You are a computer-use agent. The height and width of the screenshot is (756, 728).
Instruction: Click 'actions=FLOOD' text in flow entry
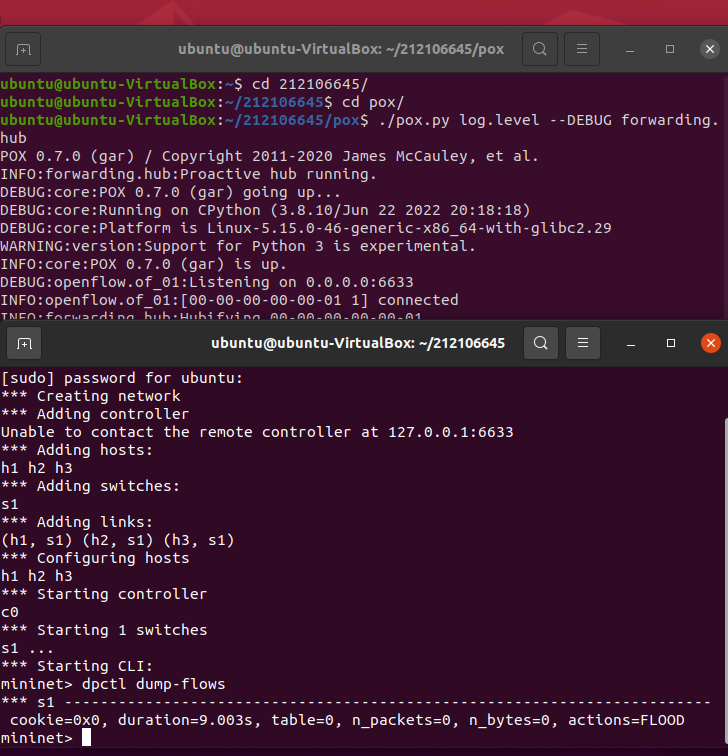pyautogui.click(x=626, y=720)
